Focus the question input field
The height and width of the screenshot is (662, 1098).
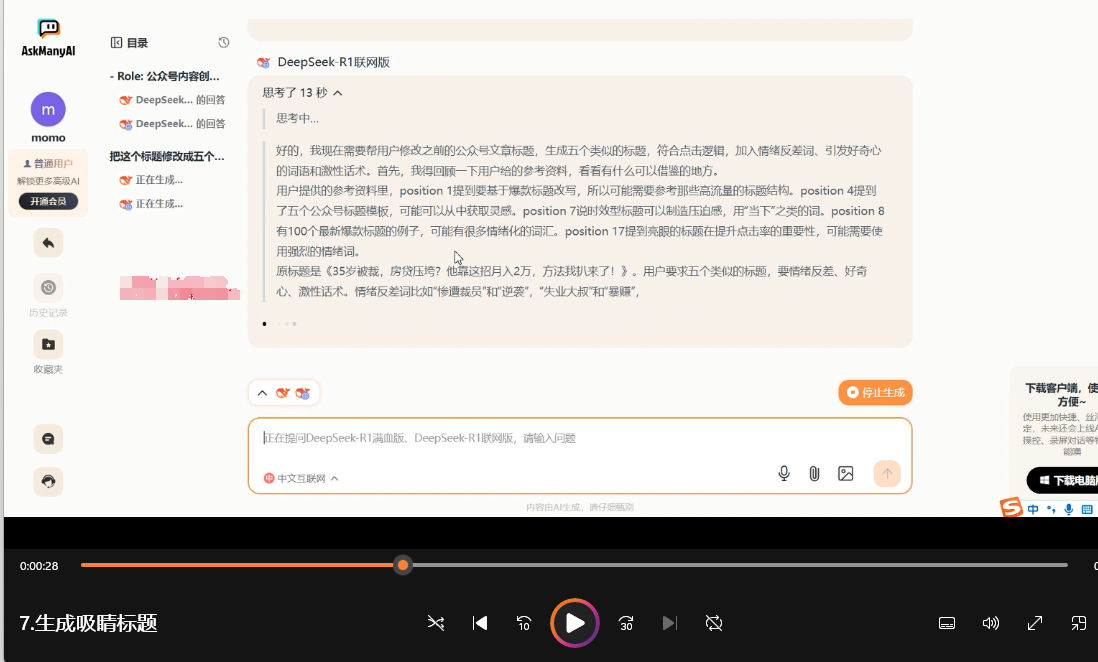(580, 439)
